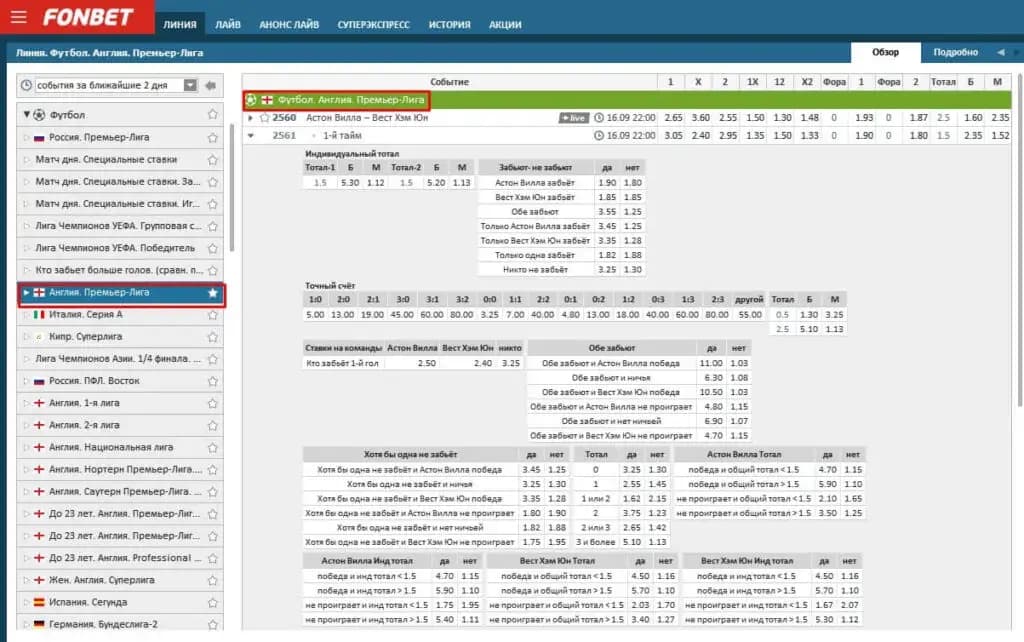This screenshot has height=642, width=1024.
Task: Favorite event 2560 with its star
Action: [264, 118]
